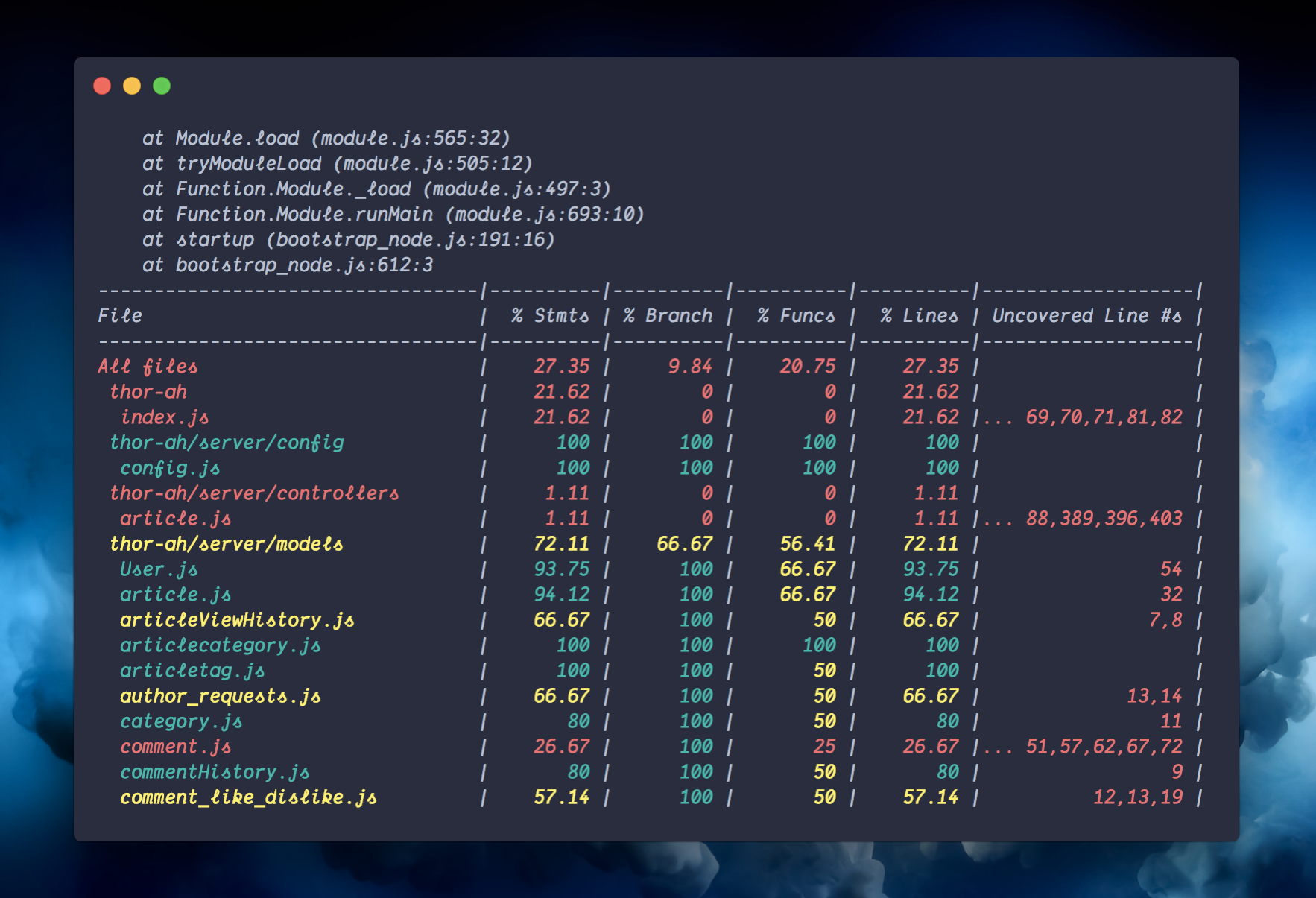Click the yellow minimize window button
This screenshot has height=898, width=1316.
[x=132, y=86]
